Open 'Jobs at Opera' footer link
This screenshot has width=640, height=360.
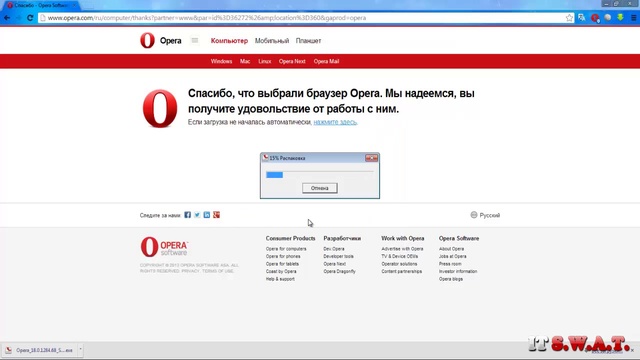[x=453, y=256]
